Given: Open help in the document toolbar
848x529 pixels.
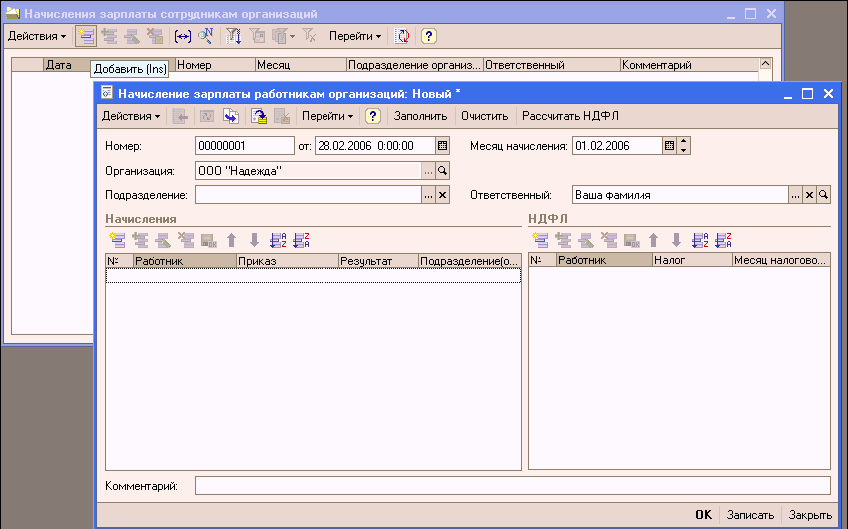Looking at the screenshot, I should pos(372,116).
